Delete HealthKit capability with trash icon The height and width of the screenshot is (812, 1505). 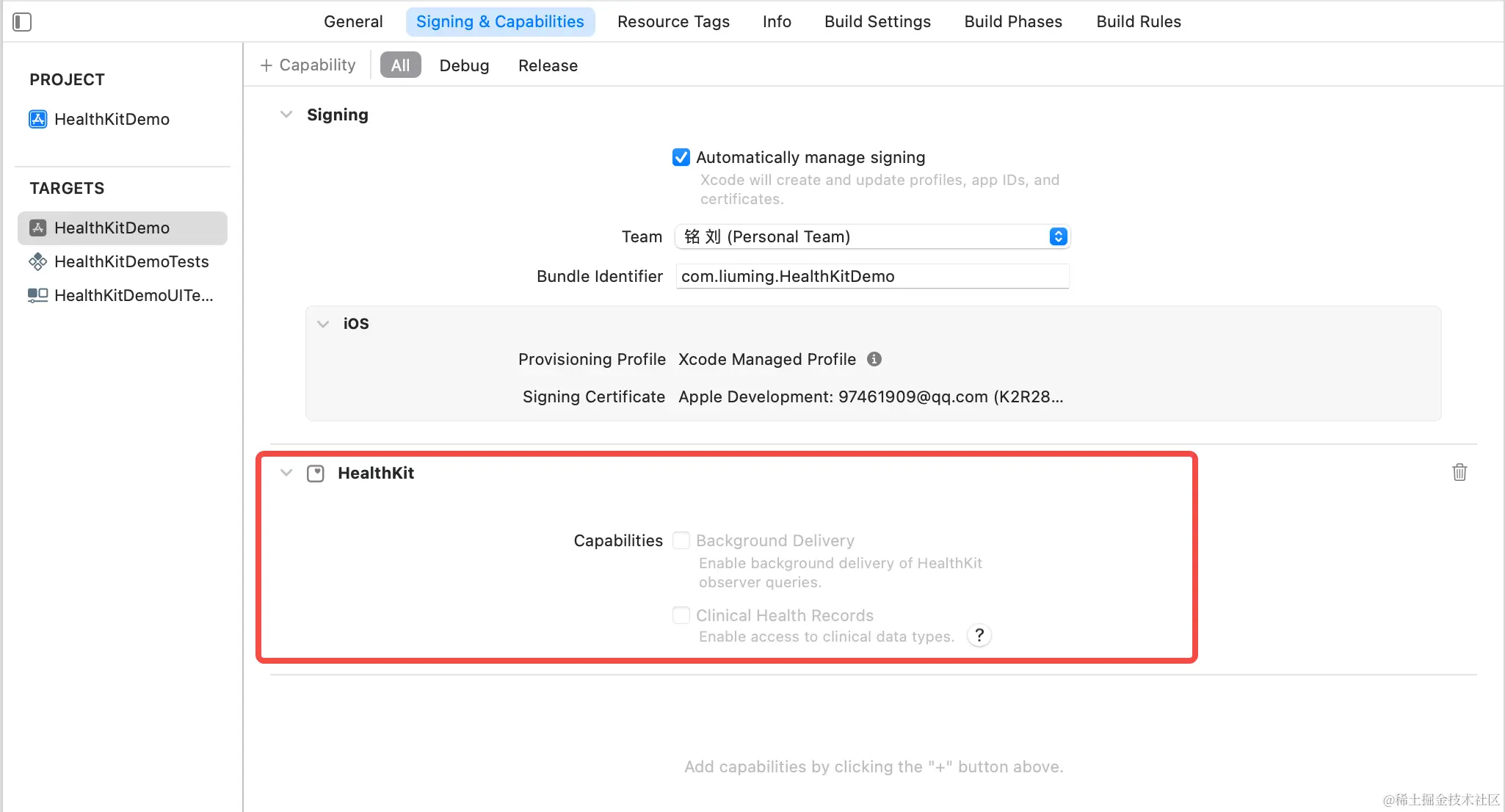pos(1459,472)
